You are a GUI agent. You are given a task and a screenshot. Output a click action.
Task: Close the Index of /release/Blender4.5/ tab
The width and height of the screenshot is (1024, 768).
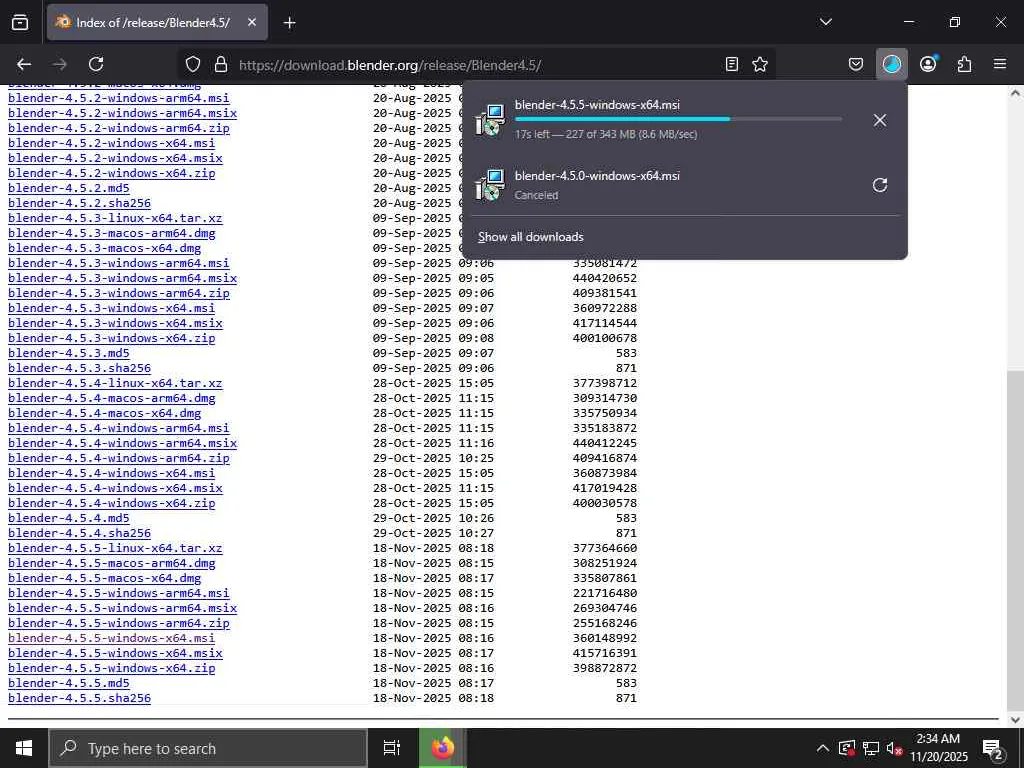tap(252, 22)
